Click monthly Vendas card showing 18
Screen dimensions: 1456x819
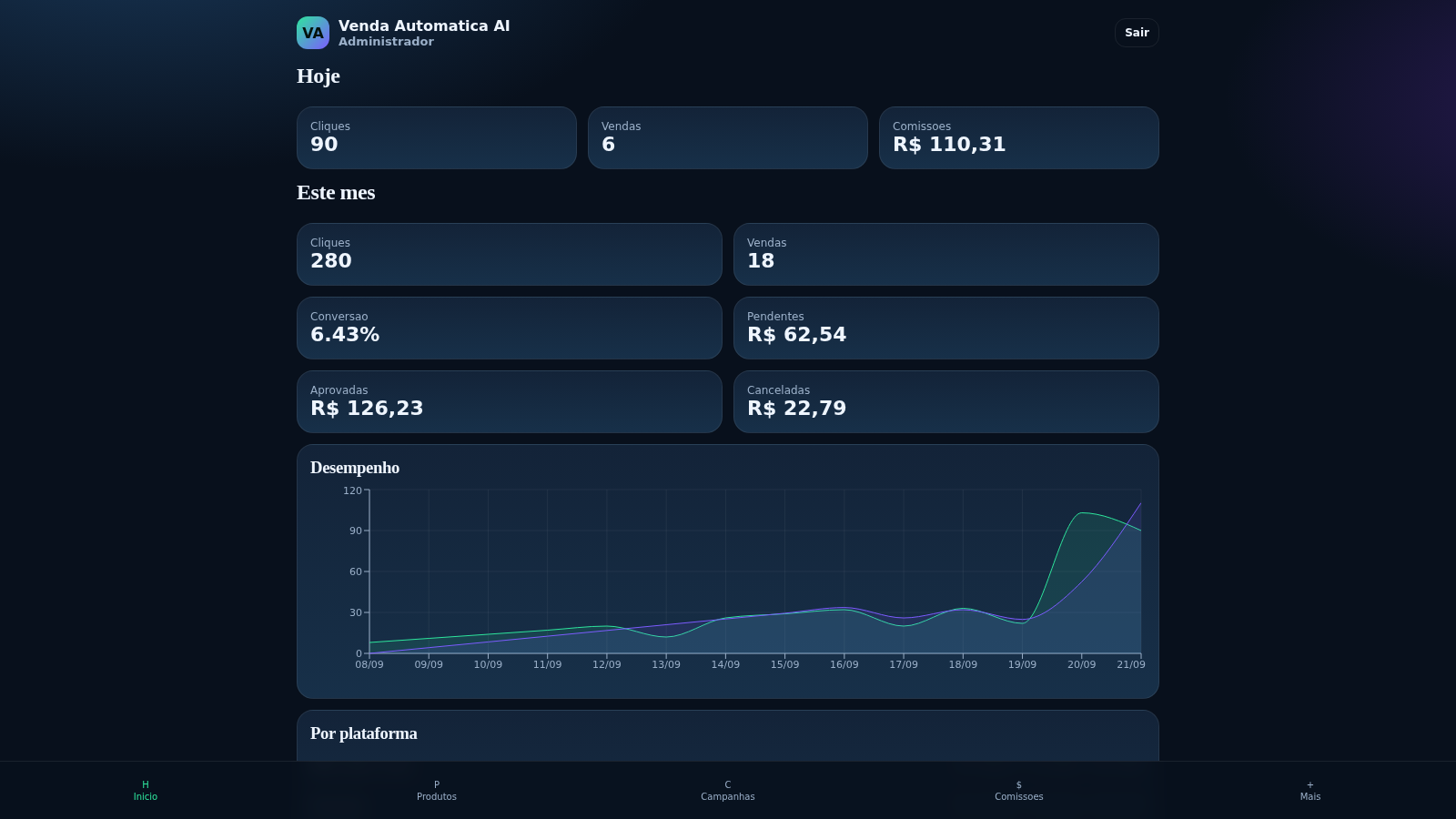click(946, 254)
